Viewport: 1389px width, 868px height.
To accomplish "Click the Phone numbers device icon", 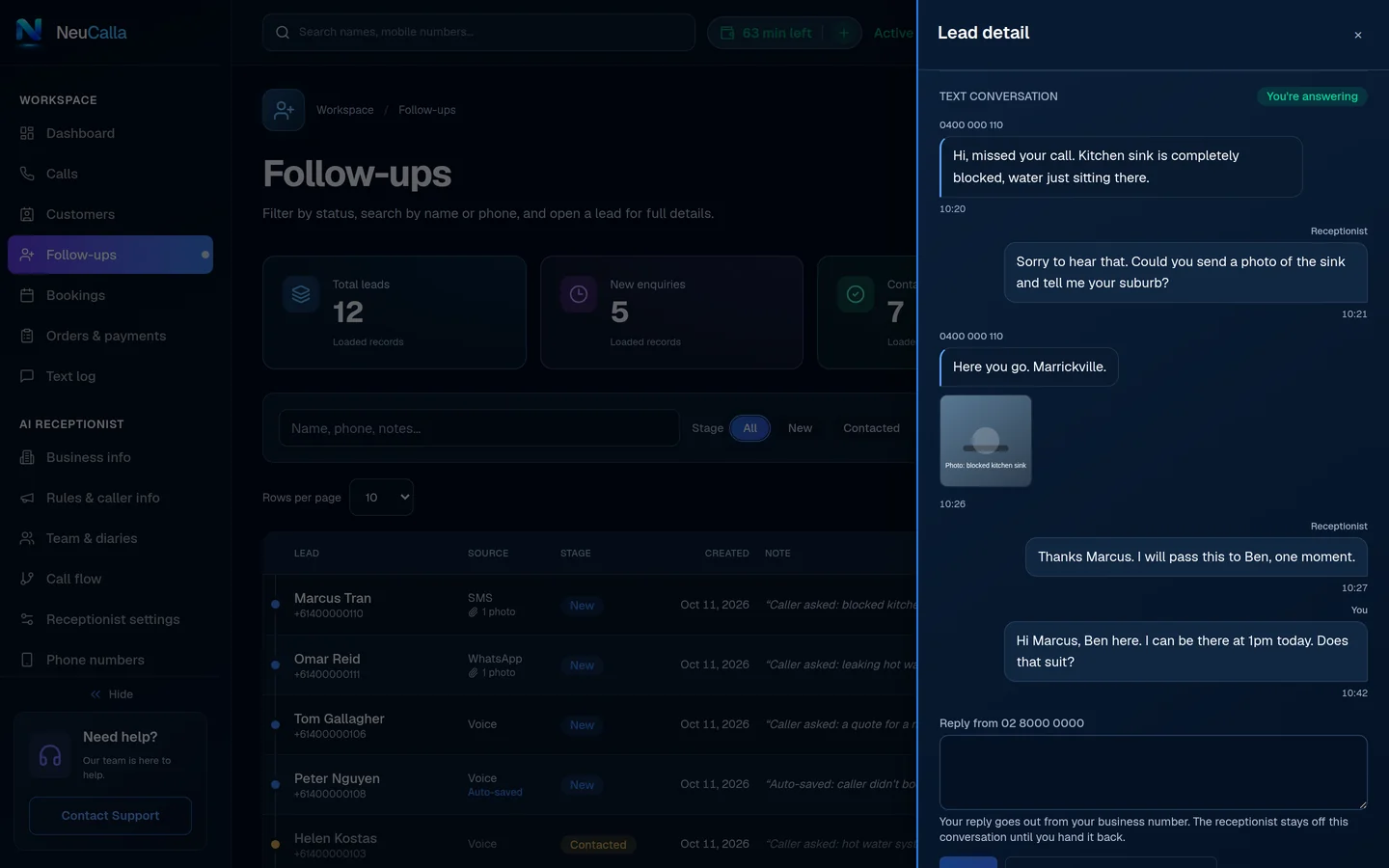I will (x=27, y=660).
